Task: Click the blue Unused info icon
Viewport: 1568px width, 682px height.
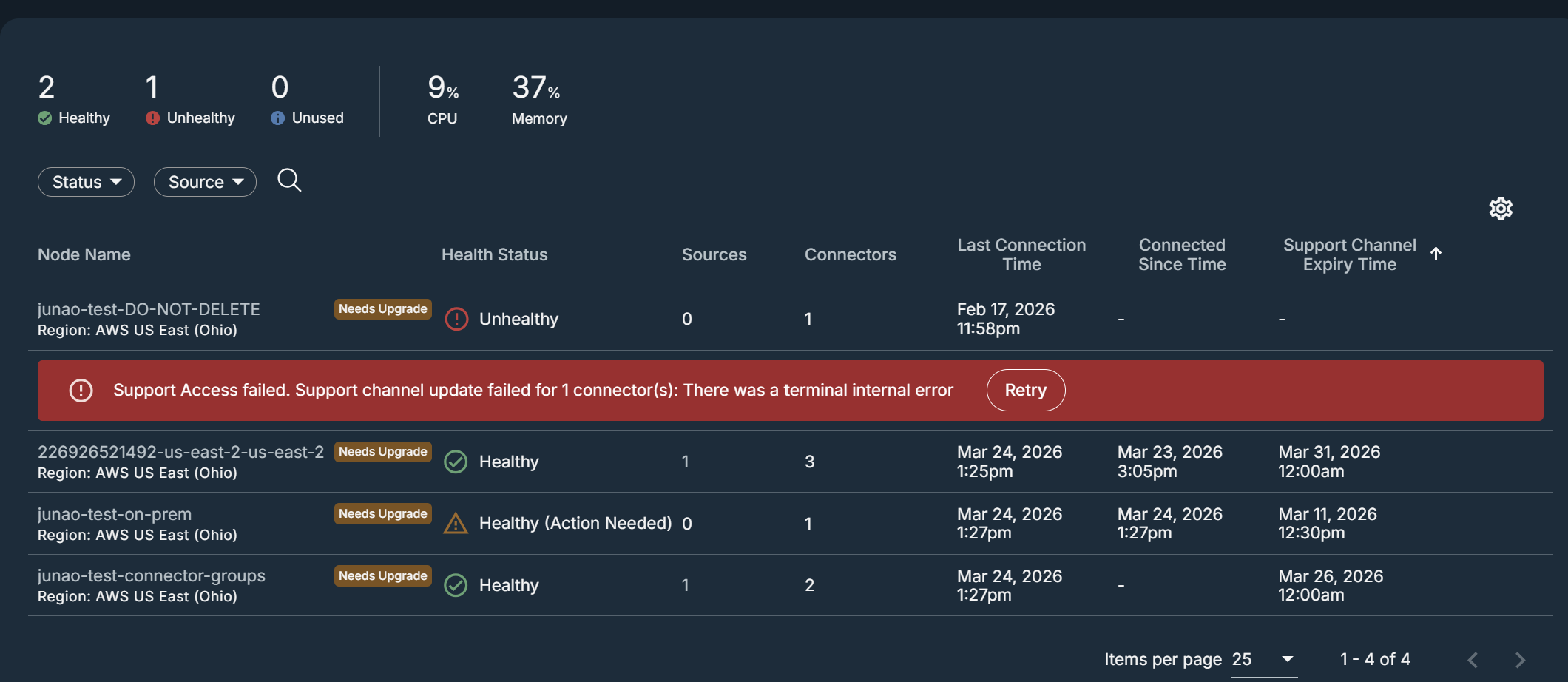Action: [277, 118]
